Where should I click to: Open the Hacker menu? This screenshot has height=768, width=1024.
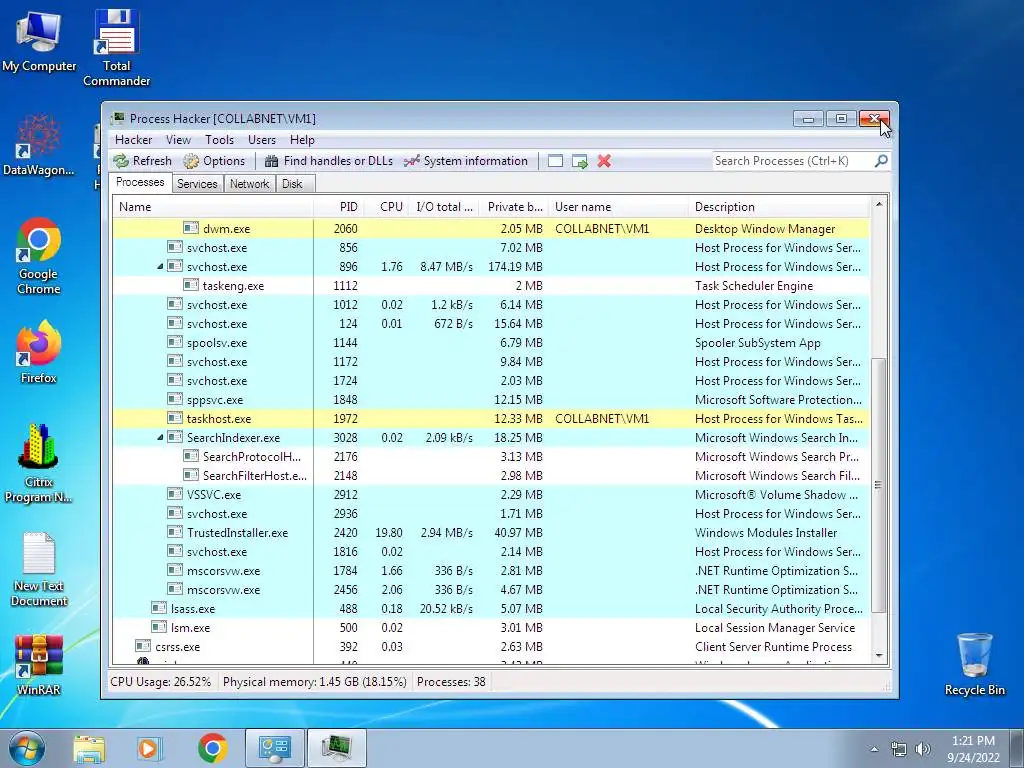click(133, 140)
